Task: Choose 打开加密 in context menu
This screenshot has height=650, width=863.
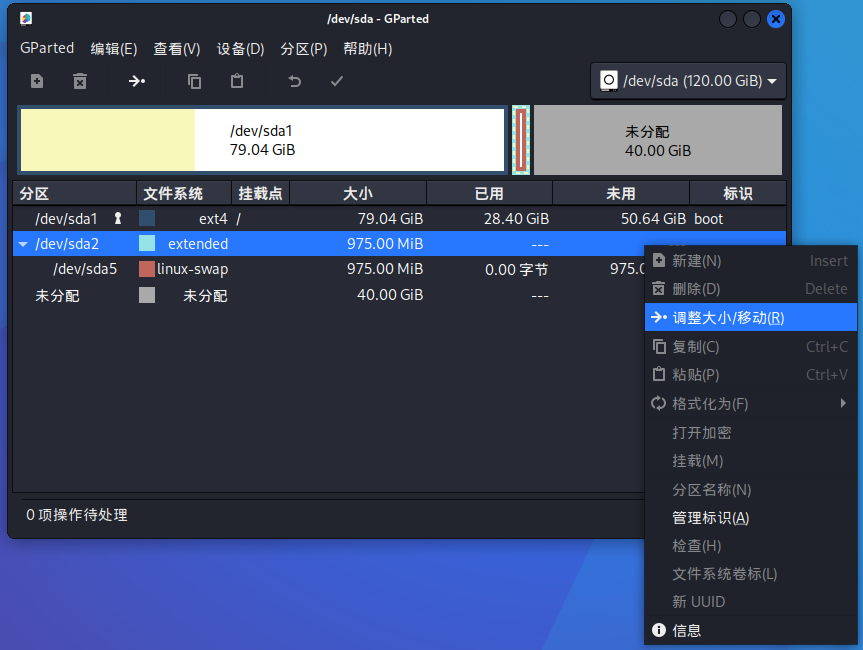Action: pos(751,433)
